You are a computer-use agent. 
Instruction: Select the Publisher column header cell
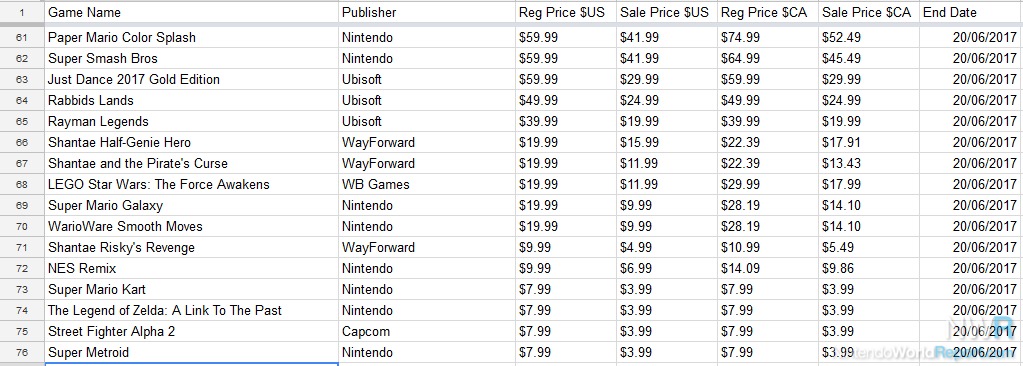(x=427, y=12)
